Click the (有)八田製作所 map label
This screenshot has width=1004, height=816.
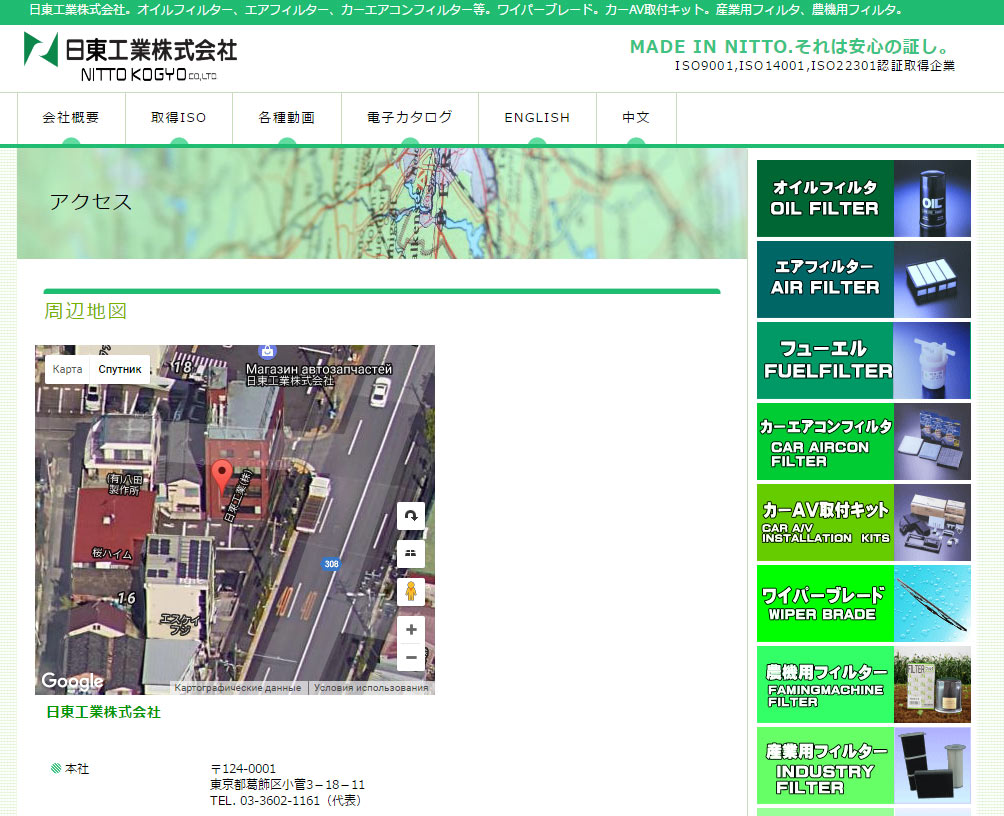[x=125, y=484]
